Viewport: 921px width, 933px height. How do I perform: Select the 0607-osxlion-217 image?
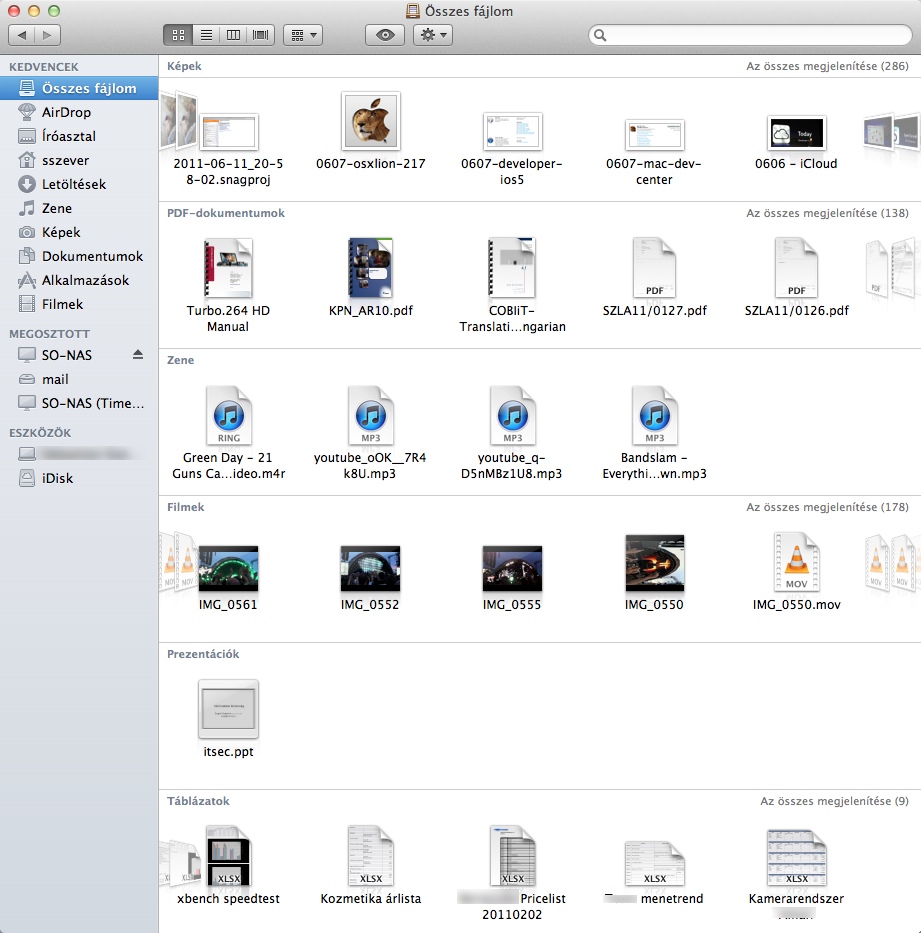[x=371, y=121]
